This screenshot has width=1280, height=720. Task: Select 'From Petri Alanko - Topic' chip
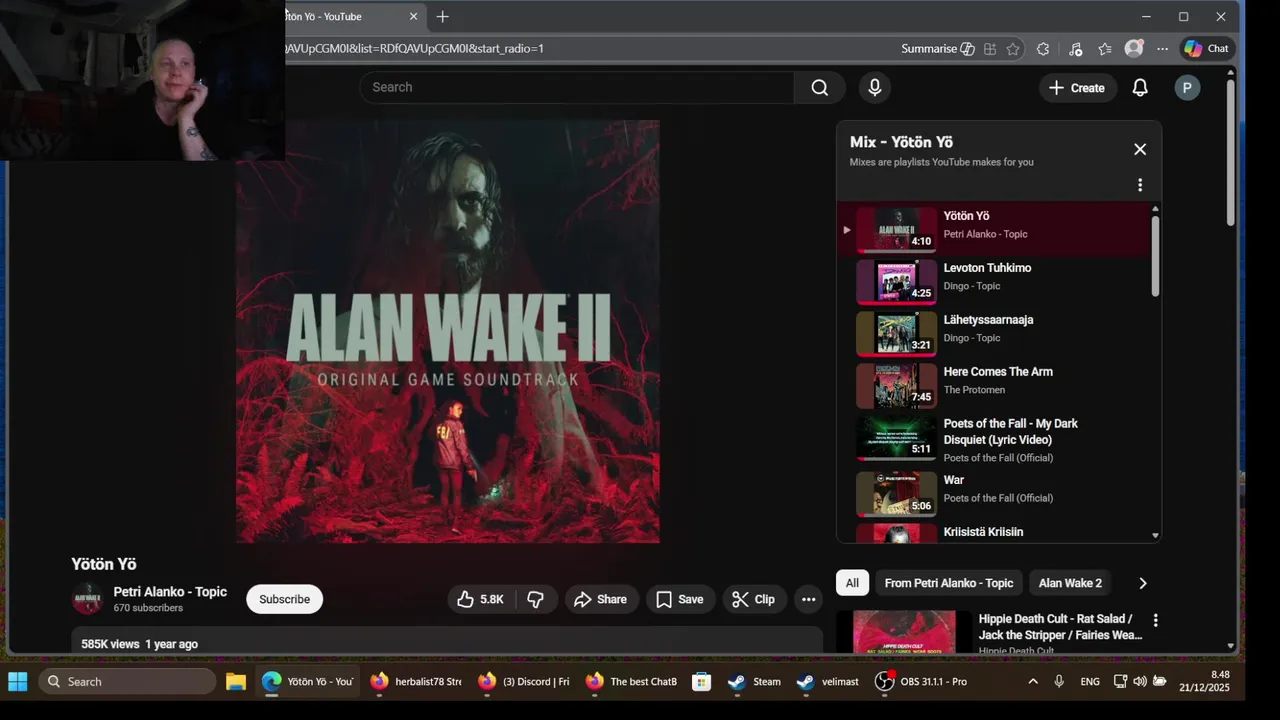949,583
